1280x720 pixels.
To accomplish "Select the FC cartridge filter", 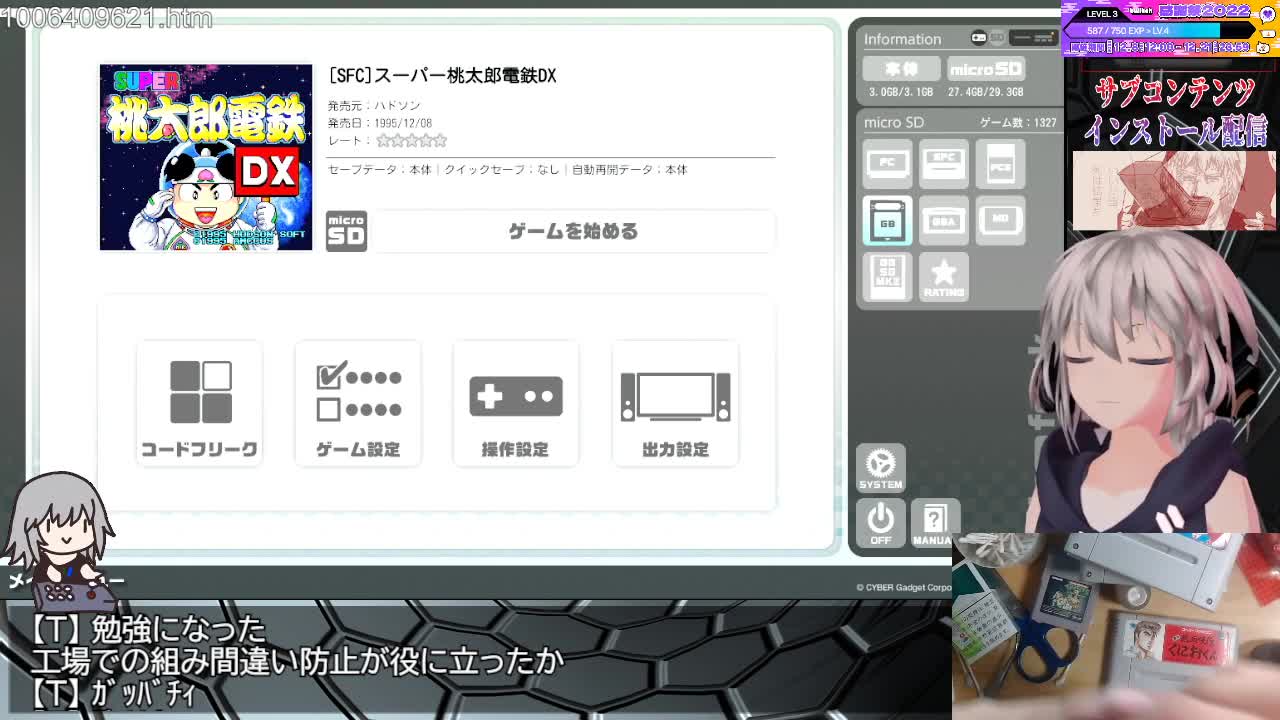I will (x=887, y=164).
